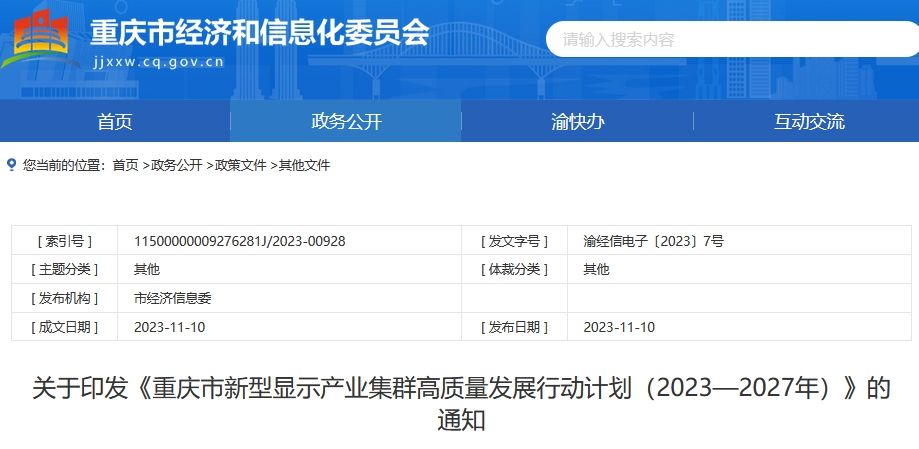Click the 主题分类 value 其他
919x449 pixels.
pyautogui.click(x=147, y=270)
